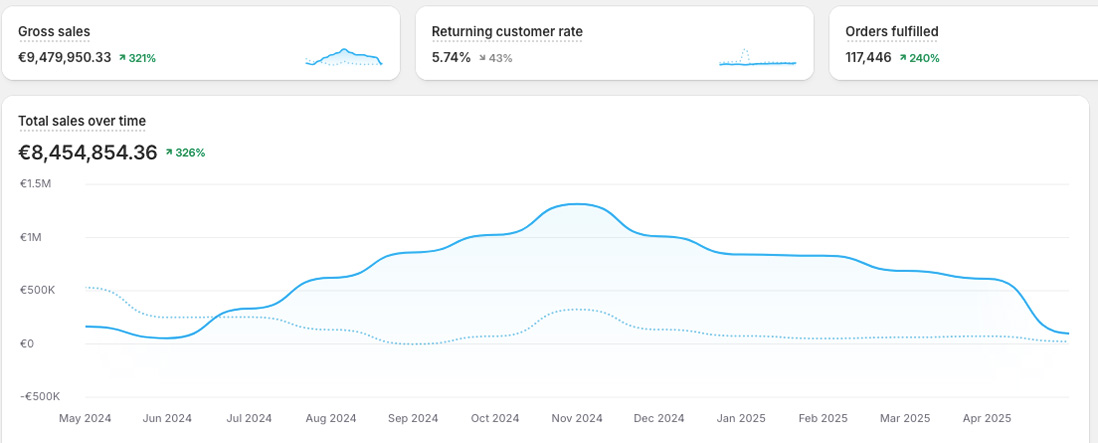
Task: Click the 5.74% returning customer value
Action: click(x=451, y=58)
